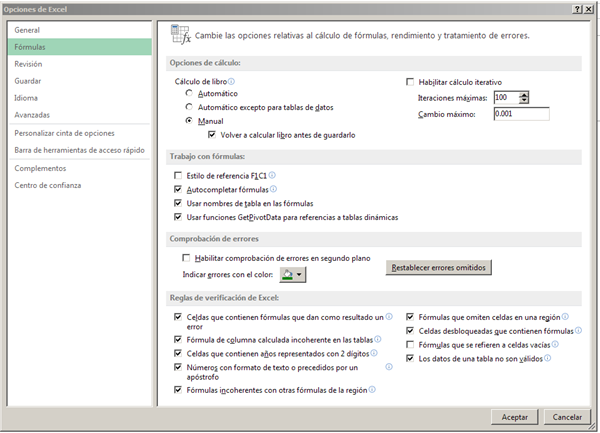Toggle Fórmulas que omiten celdas en una región

tap(410, 317)
